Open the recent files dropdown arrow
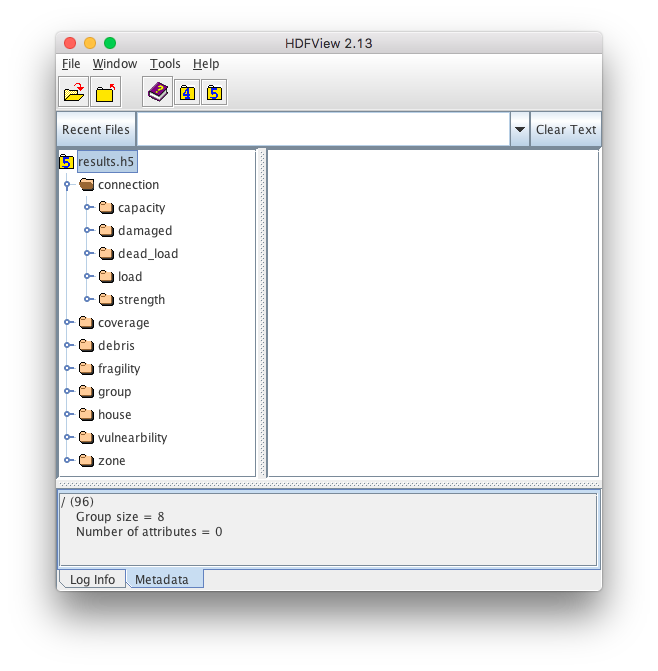The image size is (658, 671). click(520, 129)
